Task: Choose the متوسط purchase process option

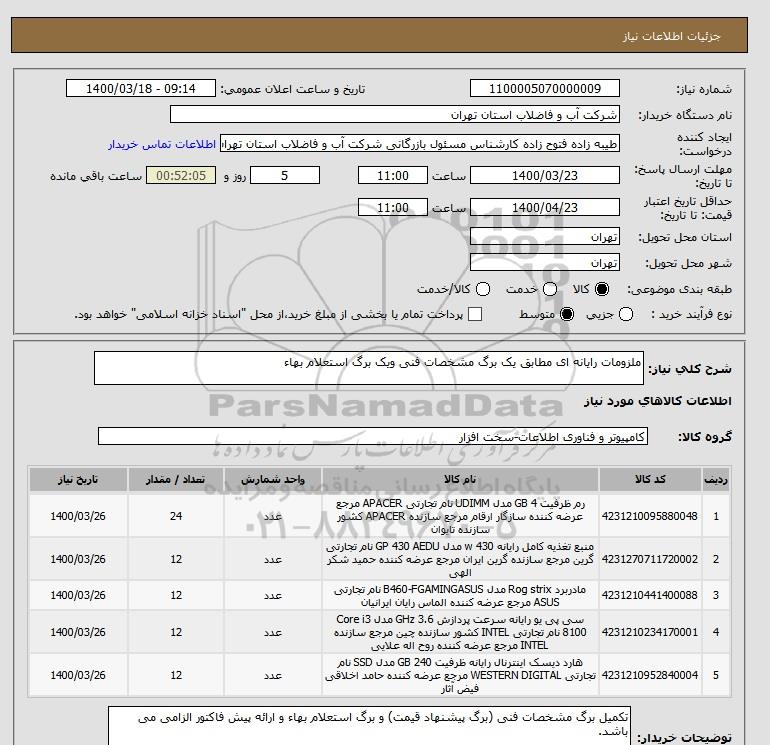Action: [x=567, y=314]
